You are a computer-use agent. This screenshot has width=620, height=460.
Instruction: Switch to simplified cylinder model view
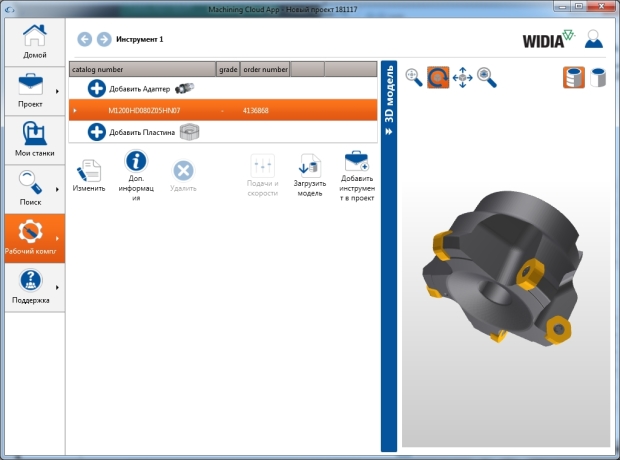598,78
